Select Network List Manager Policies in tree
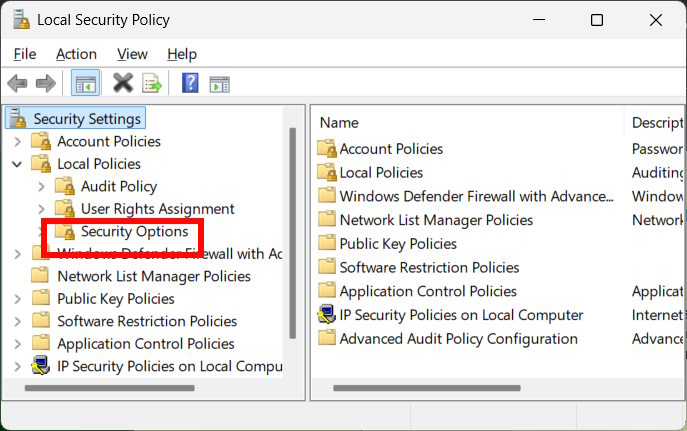 point(154,276)
